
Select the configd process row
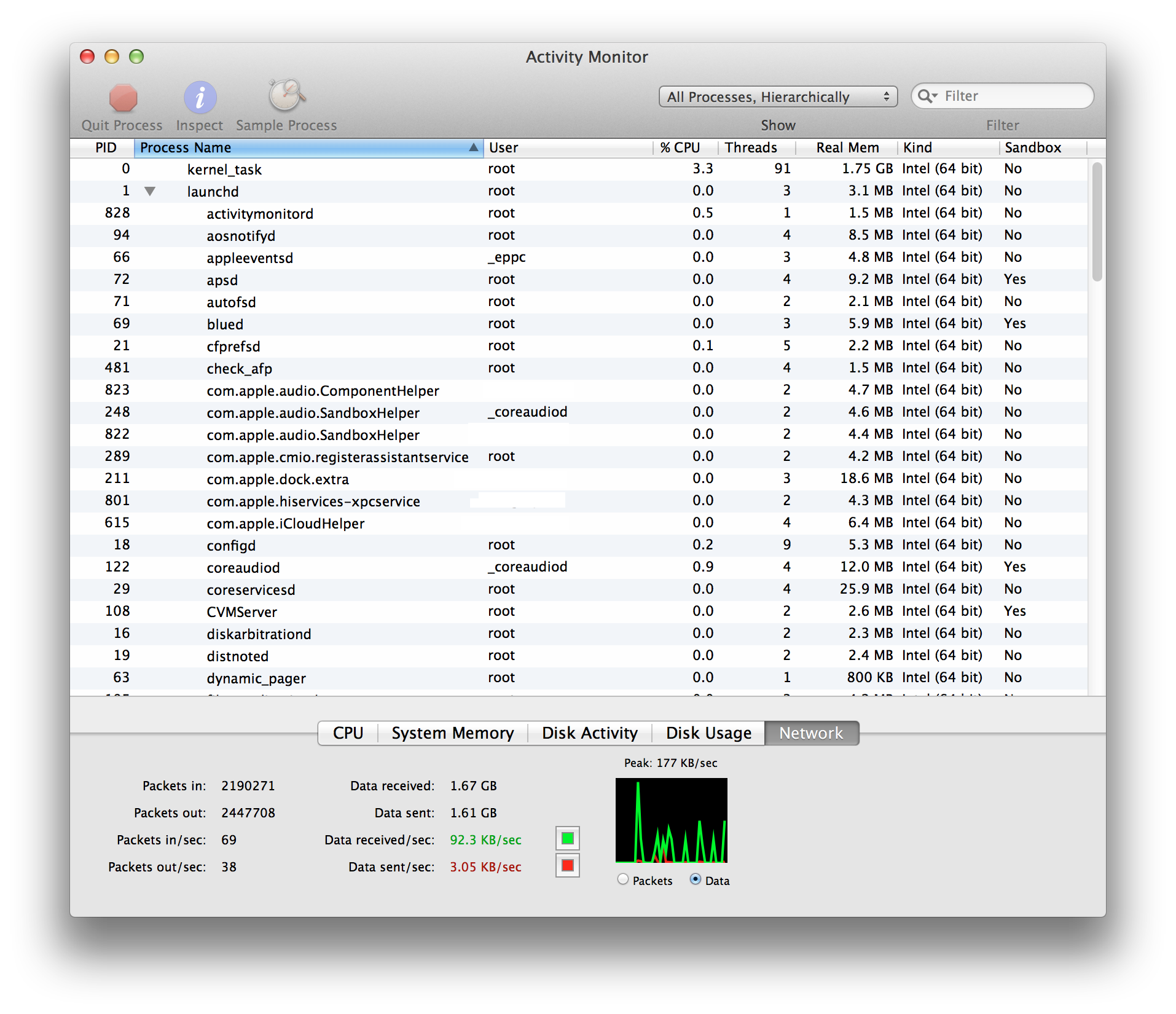click(579, 545)
